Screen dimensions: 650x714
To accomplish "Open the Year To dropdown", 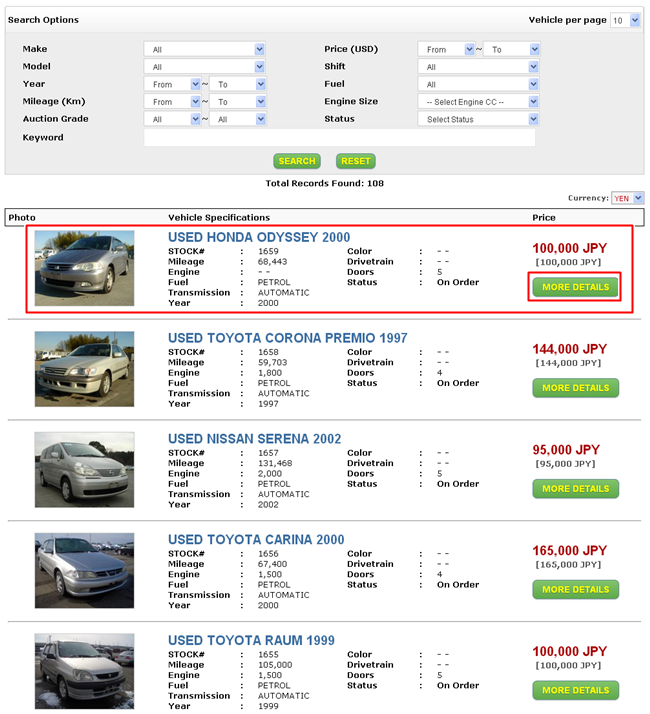I will click(237, 84).
